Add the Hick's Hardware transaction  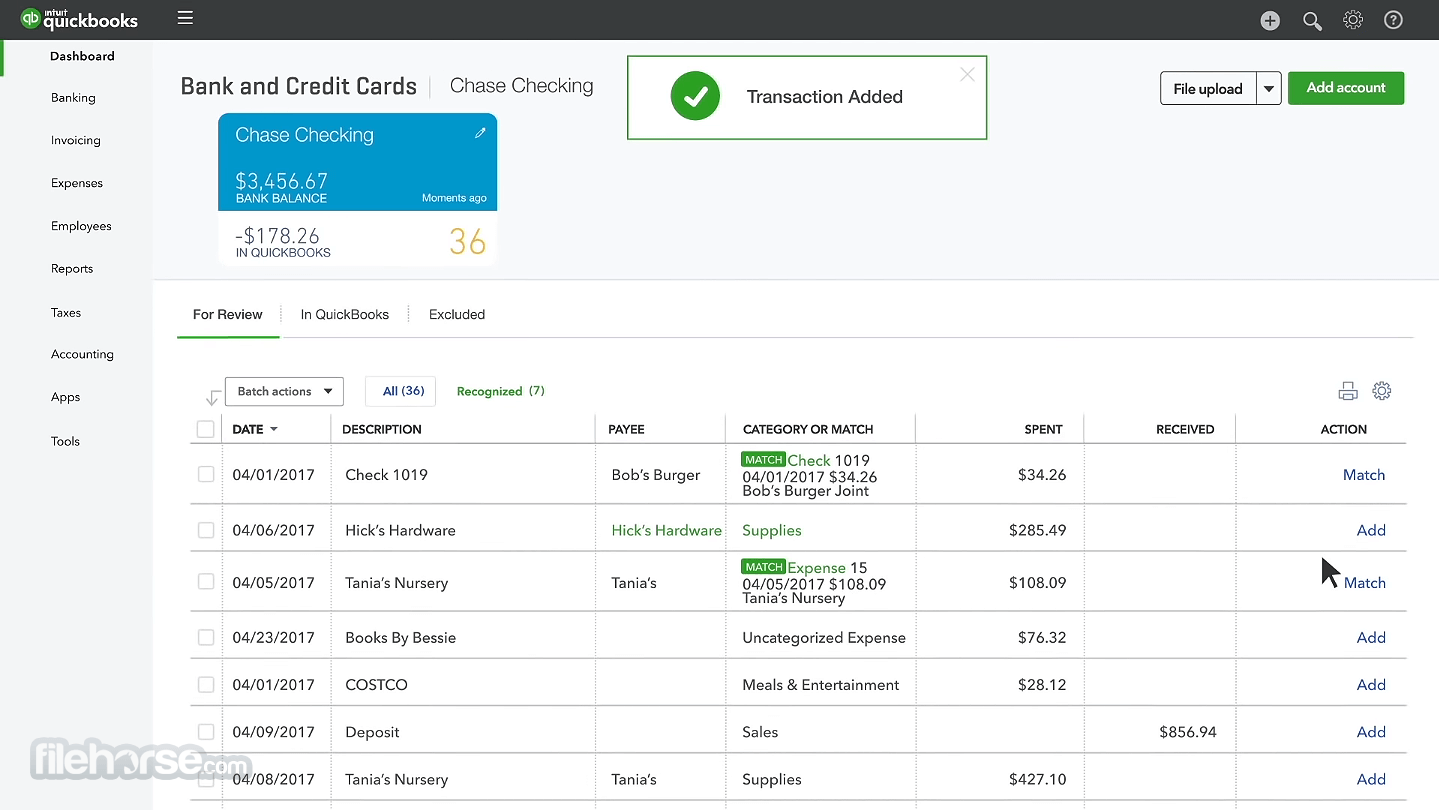pos(1371,530)
